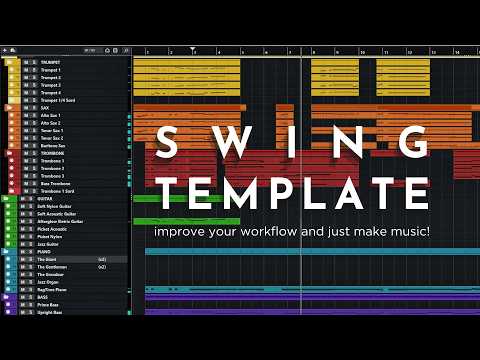
Task: Solo the Bass Trombone track
Action: tap(34, 184)
